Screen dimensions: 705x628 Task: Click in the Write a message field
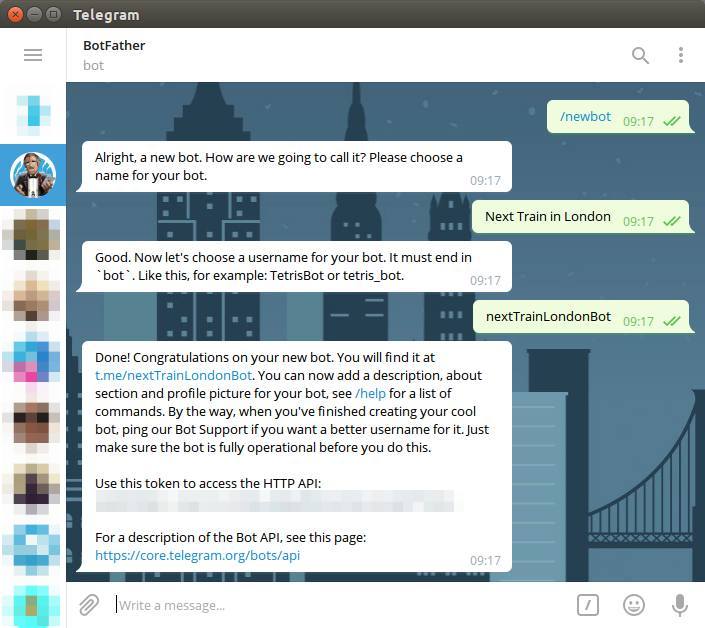(342, 605)
